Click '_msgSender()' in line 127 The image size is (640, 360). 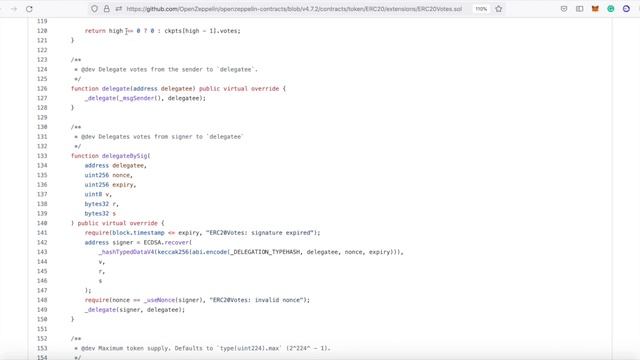pyautogui.click(x=140, y=98)
